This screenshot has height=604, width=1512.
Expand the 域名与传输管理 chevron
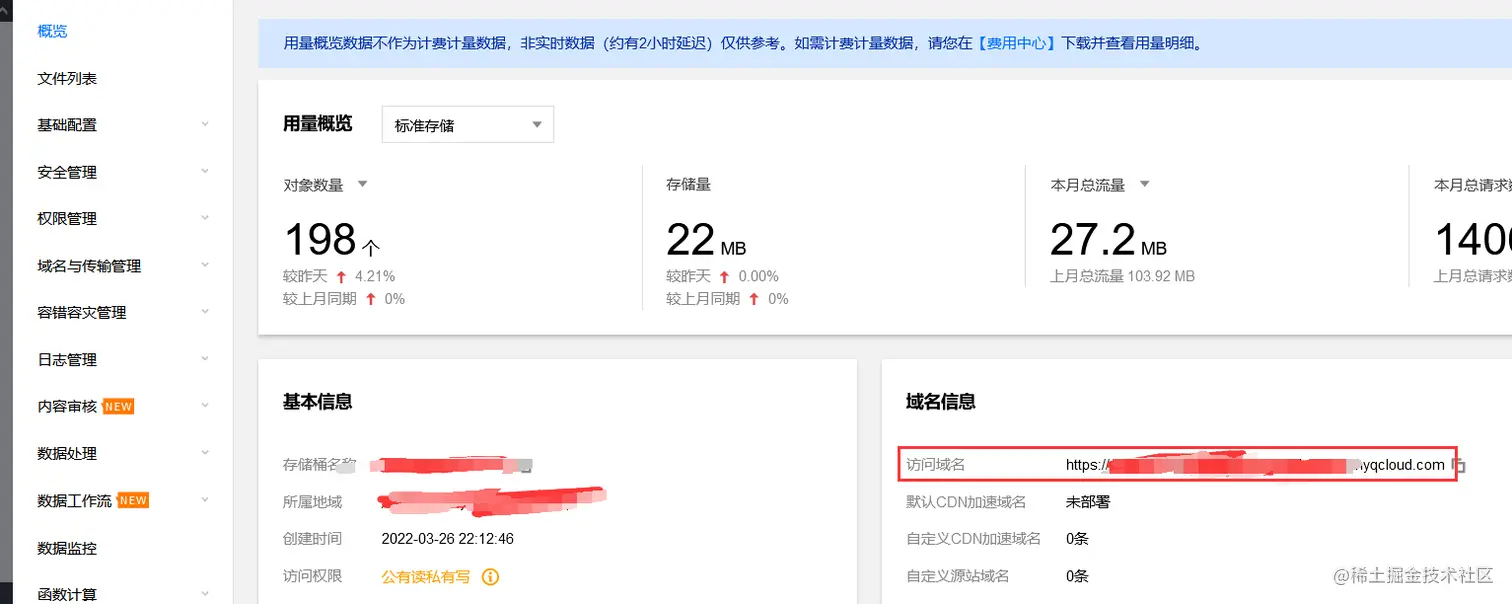tap(205, 265)
